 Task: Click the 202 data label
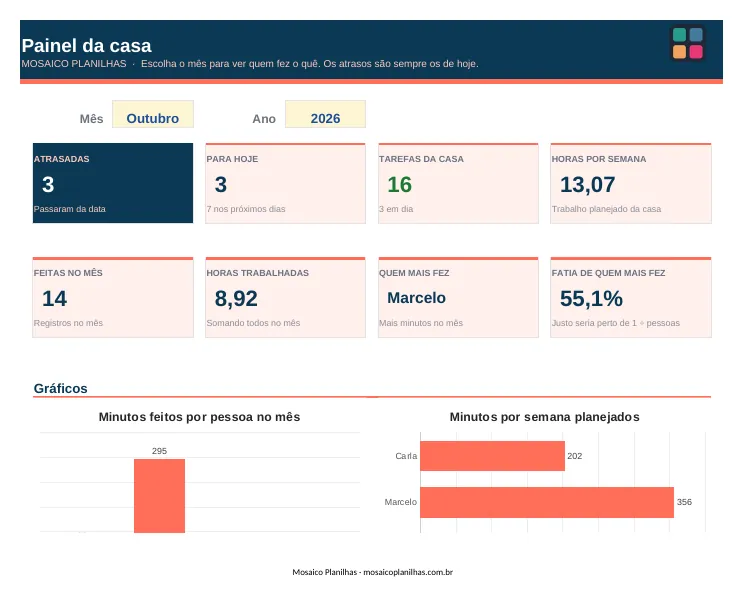pos(575,456)
